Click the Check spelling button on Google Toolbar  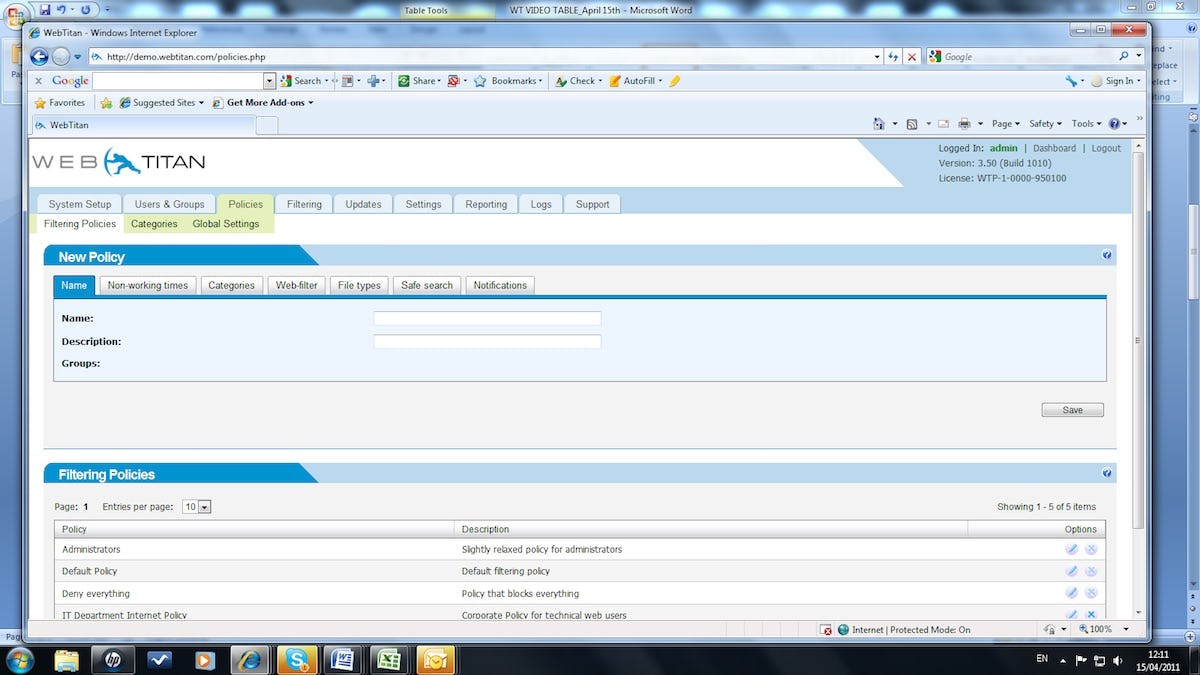(578, 81)
